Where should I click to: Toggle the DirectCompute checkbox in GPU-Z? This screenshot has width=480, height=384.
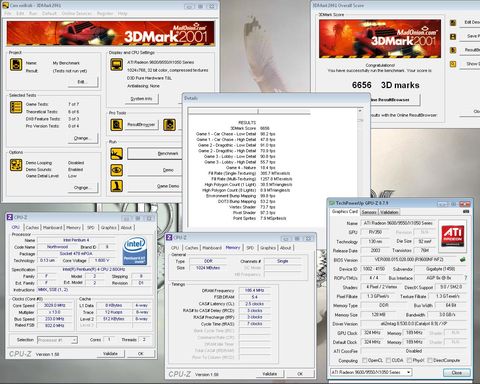click(430, 360)
